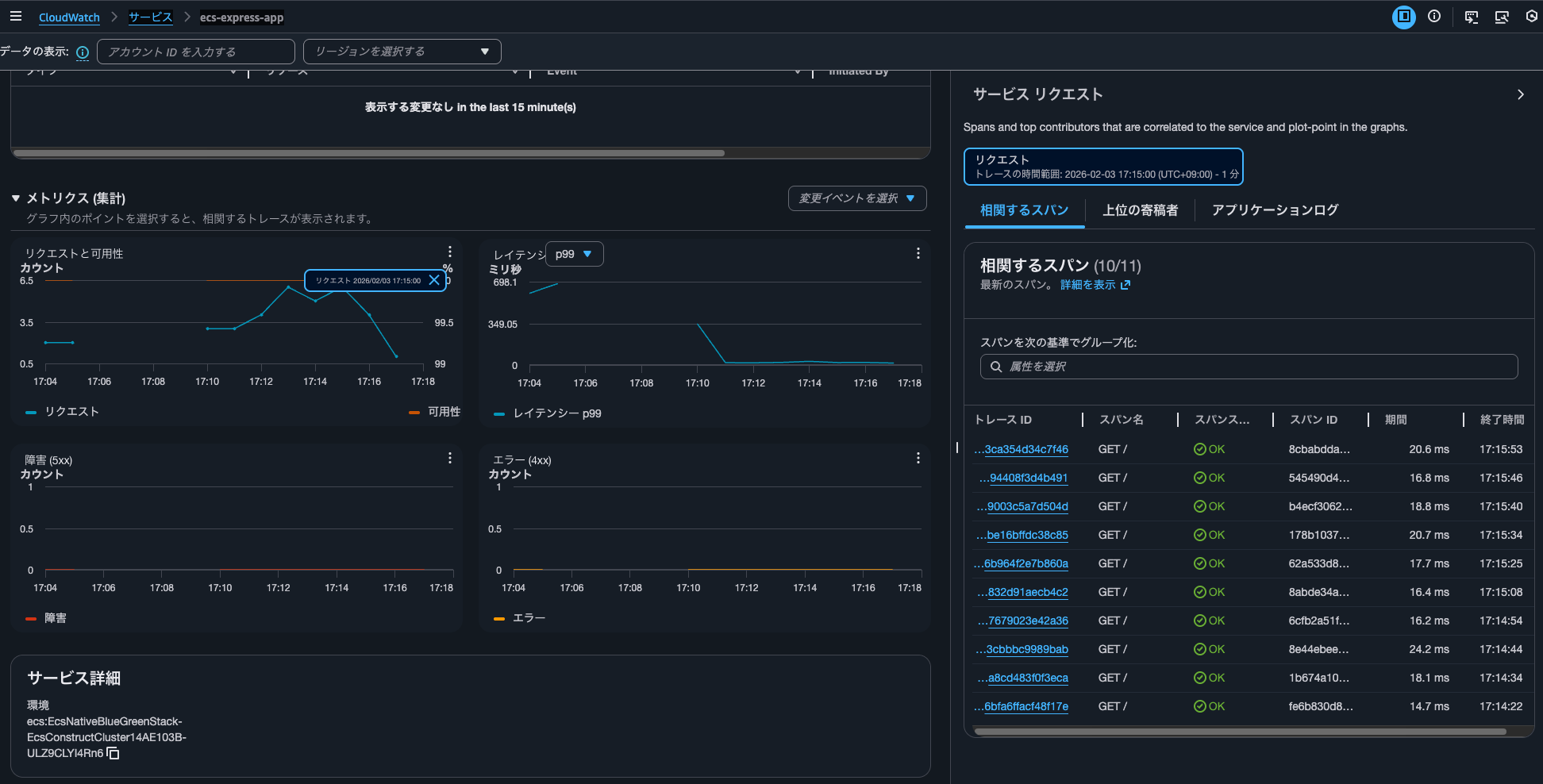This screenshot has height=784, width=1543.
Task: Toggle the 可用性 legend series
Action: click(x=435, y=412)
